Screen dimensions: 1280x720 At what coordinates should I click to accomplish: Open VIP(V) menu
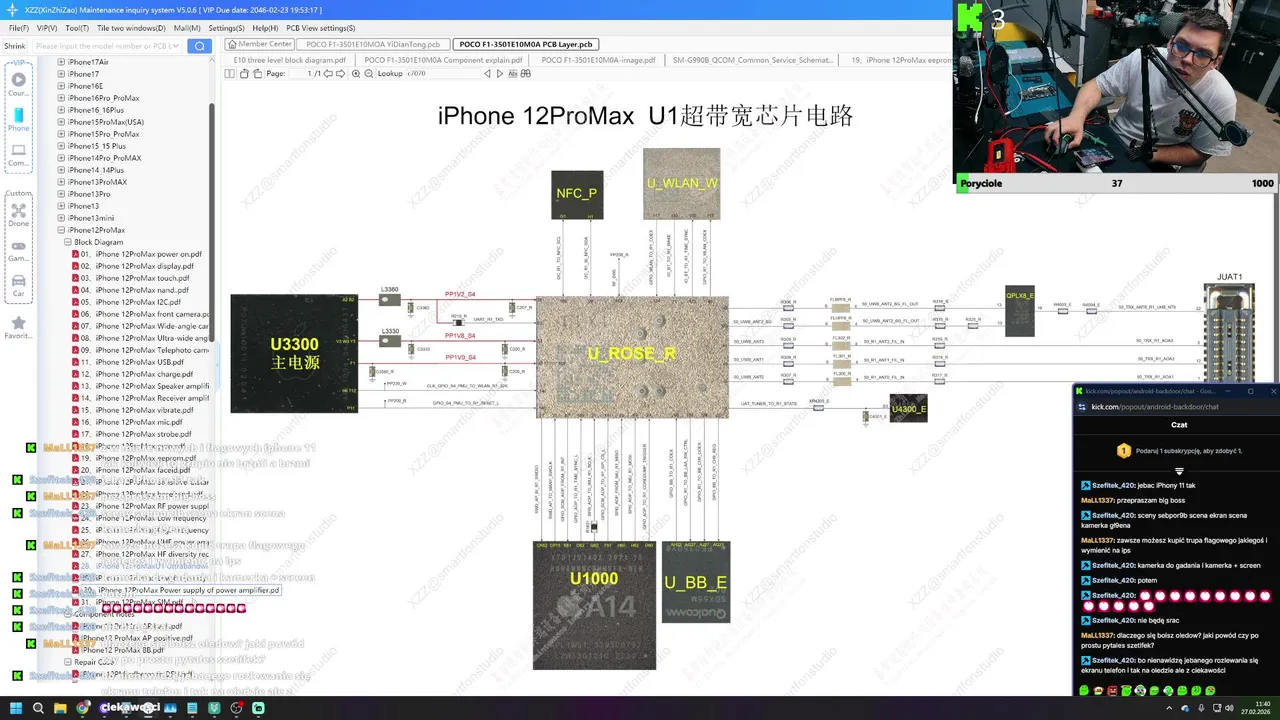(x=46, y=28)
